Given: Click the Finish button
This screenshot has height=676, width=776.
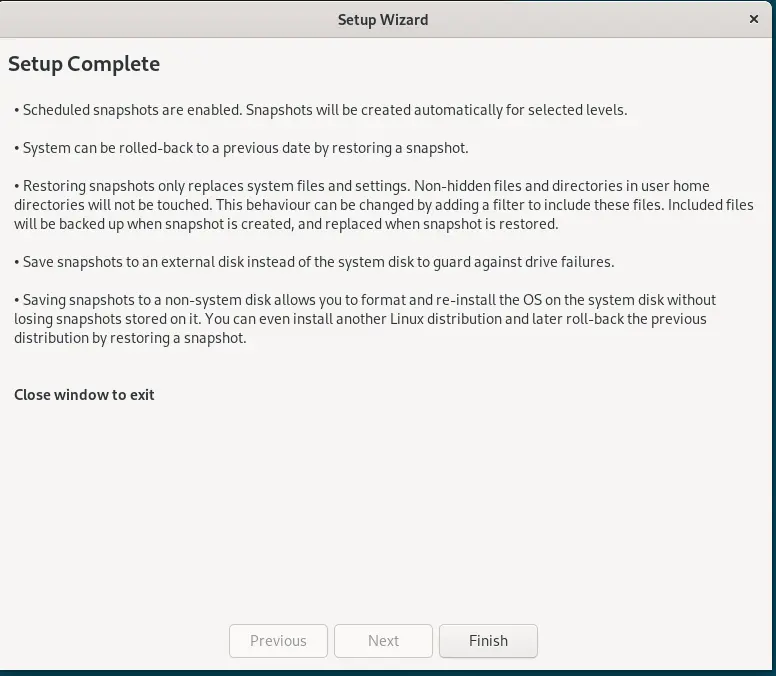Looking at the screenshot, I should (488, 641).
